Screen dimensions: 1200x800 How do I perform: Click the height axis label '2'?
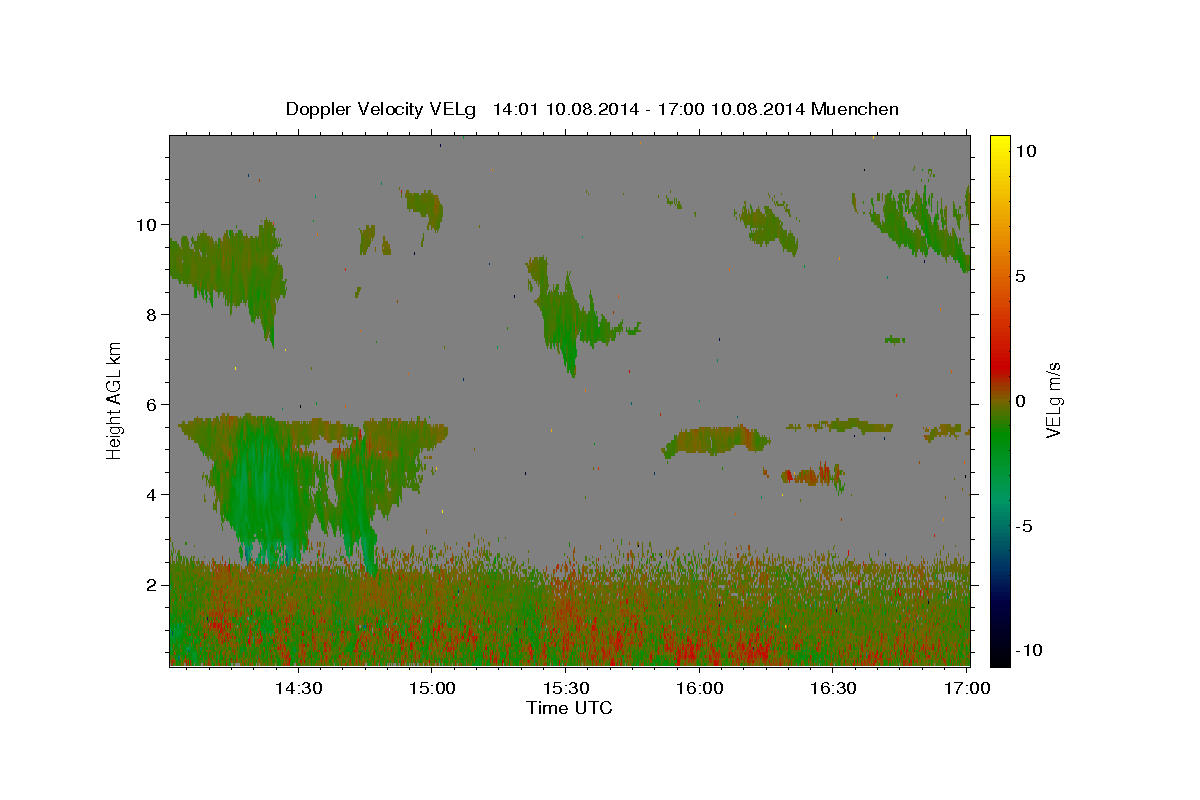(150, 585)
